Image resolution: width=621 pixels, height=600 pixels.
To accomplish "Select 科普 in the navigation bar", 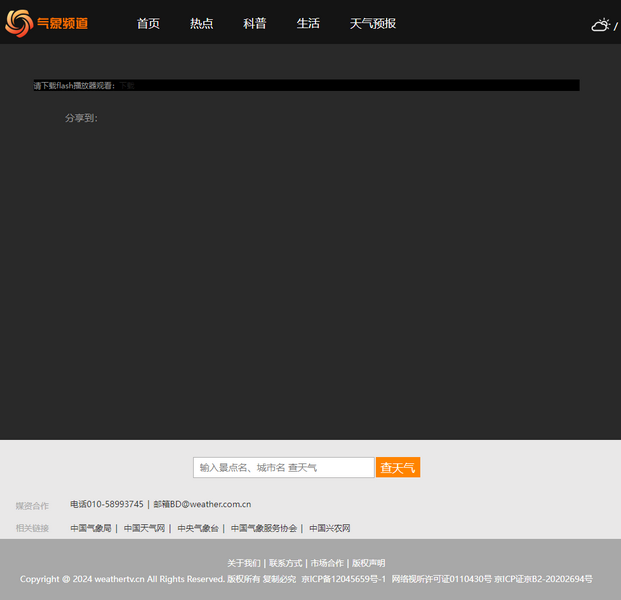I will (255, 23).
